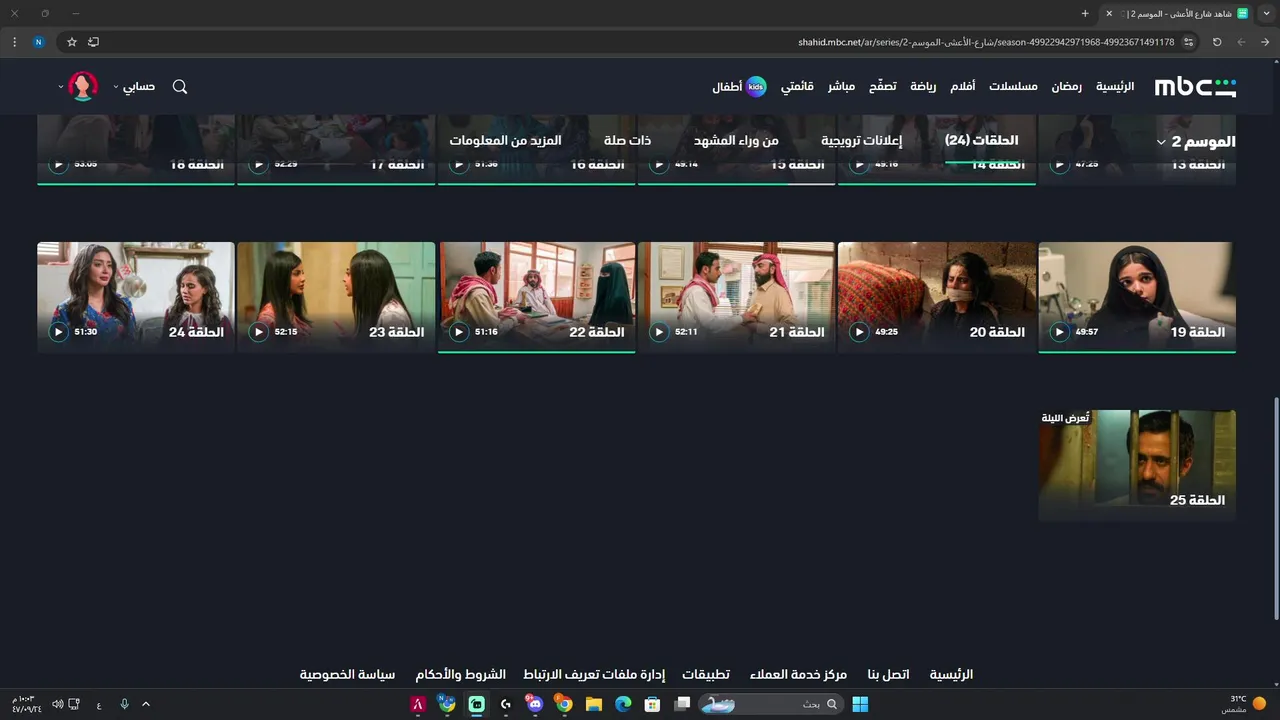
Task: Expand the account menu حسابي
Action: pos(134,87)
